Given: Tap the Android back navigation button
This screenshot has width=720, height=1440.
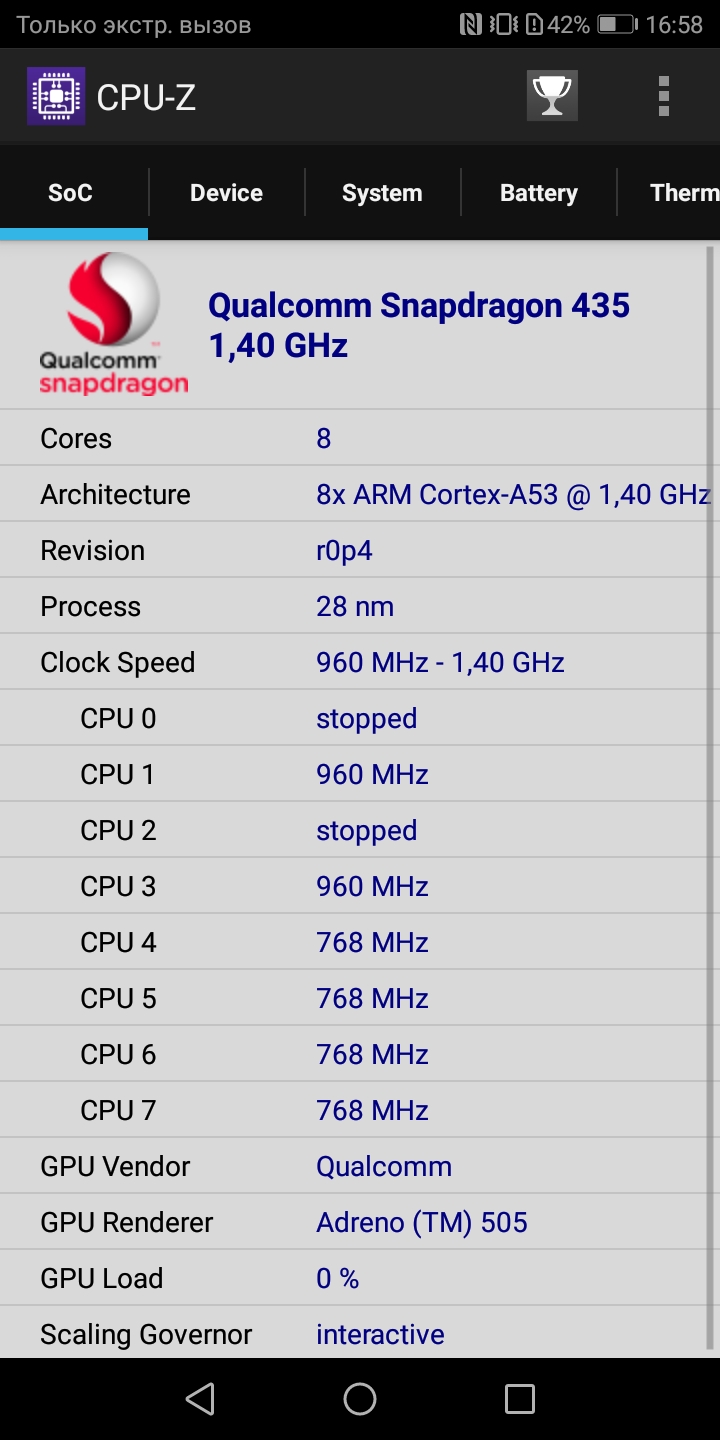Looking at the screenshot, I should [200, 1398].
